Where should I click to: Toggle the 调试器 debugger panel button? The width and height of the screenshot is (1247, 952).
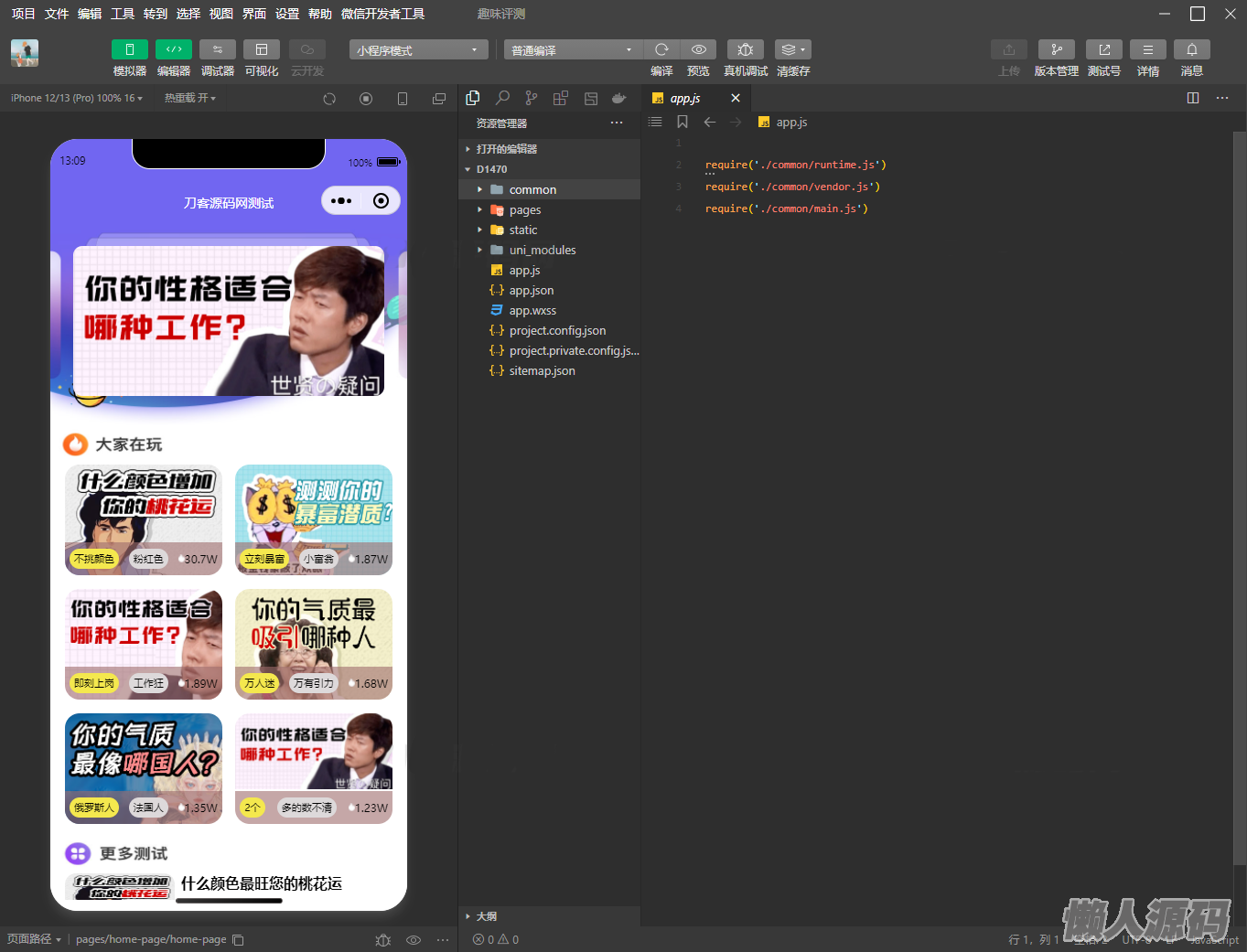217,49
